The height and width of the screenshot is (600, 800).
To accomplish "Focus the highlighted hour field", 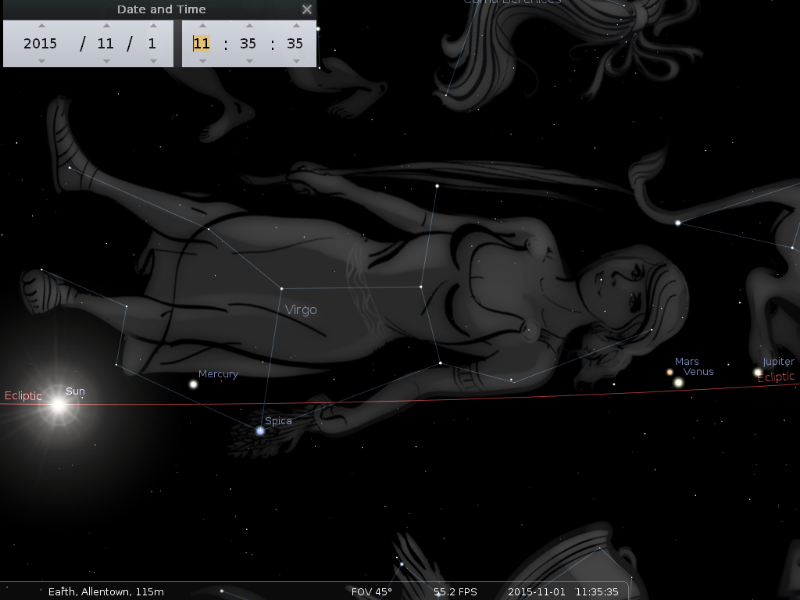I will [202, 44].
